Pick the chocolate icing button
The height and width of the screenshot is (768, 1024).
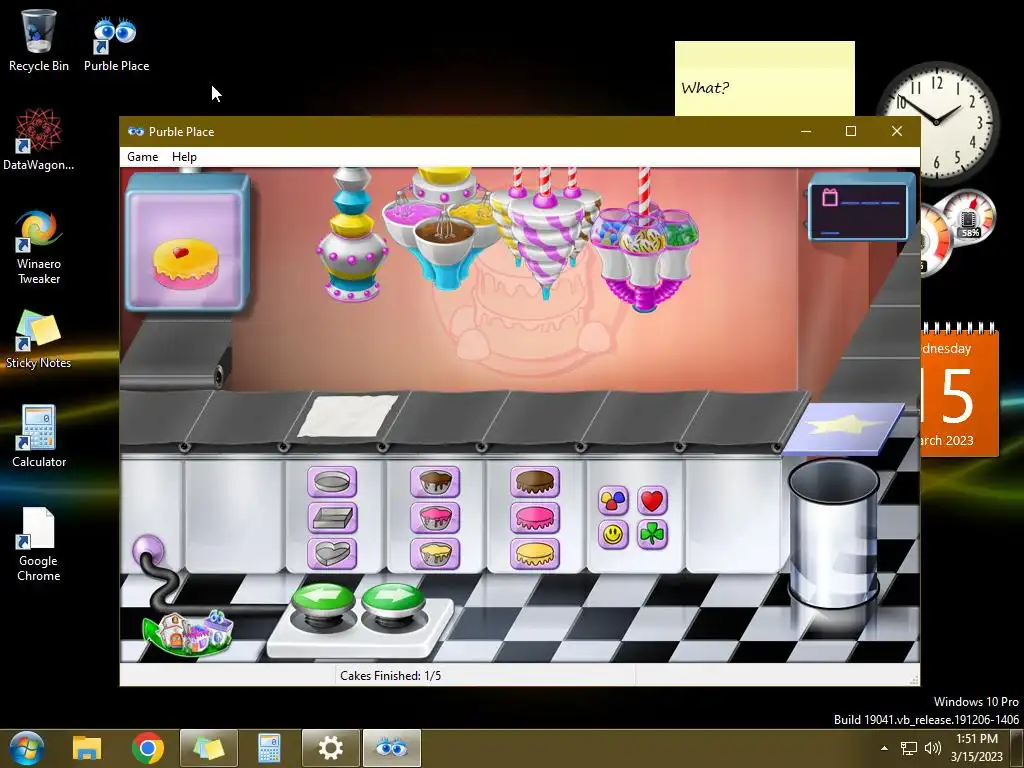[x=535, y=482]
